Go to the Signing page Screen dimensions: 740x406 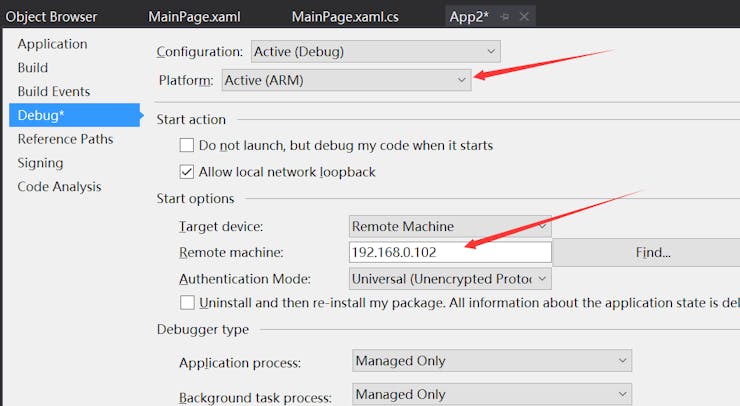(40, 163)
